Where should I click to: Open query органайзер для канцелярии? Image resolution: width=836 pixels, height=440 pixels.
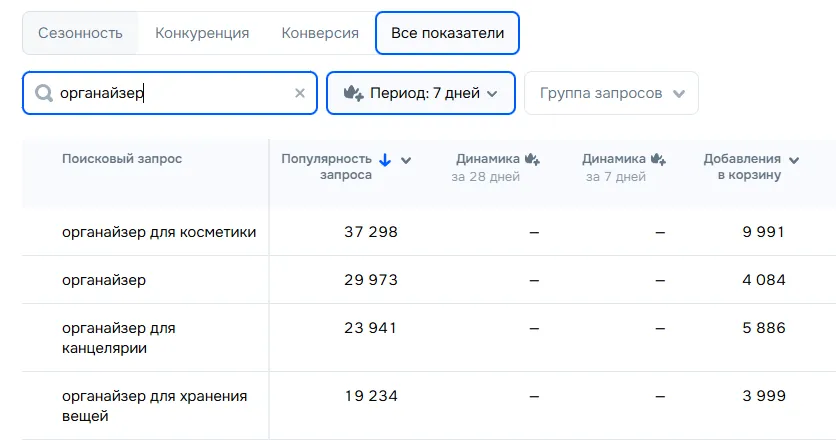(x=119, y=338)
